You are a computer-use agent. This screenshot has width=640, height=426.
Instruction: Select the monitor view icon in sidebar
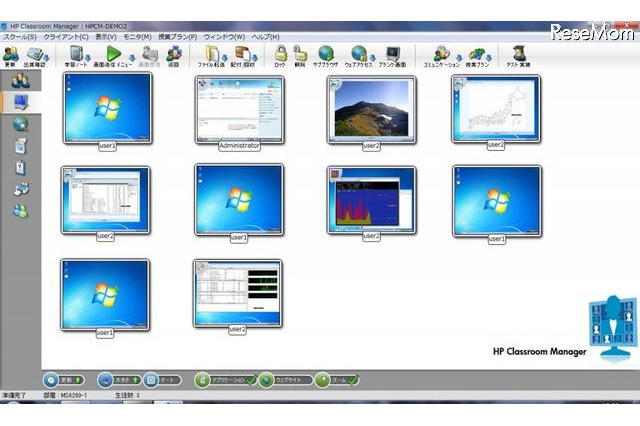pos(19,102)
